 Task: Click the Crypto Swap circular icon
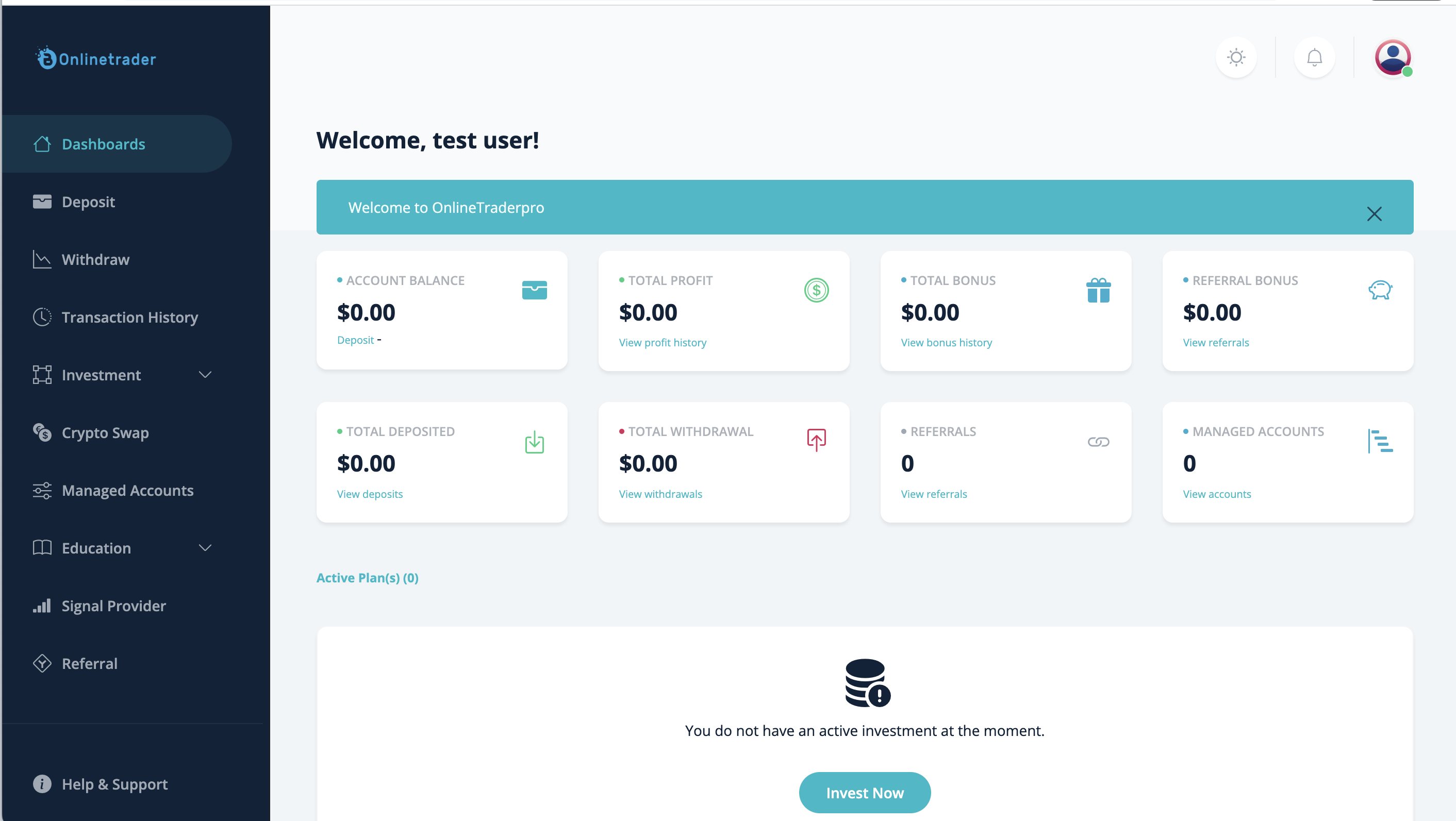(x=41, y=432)
